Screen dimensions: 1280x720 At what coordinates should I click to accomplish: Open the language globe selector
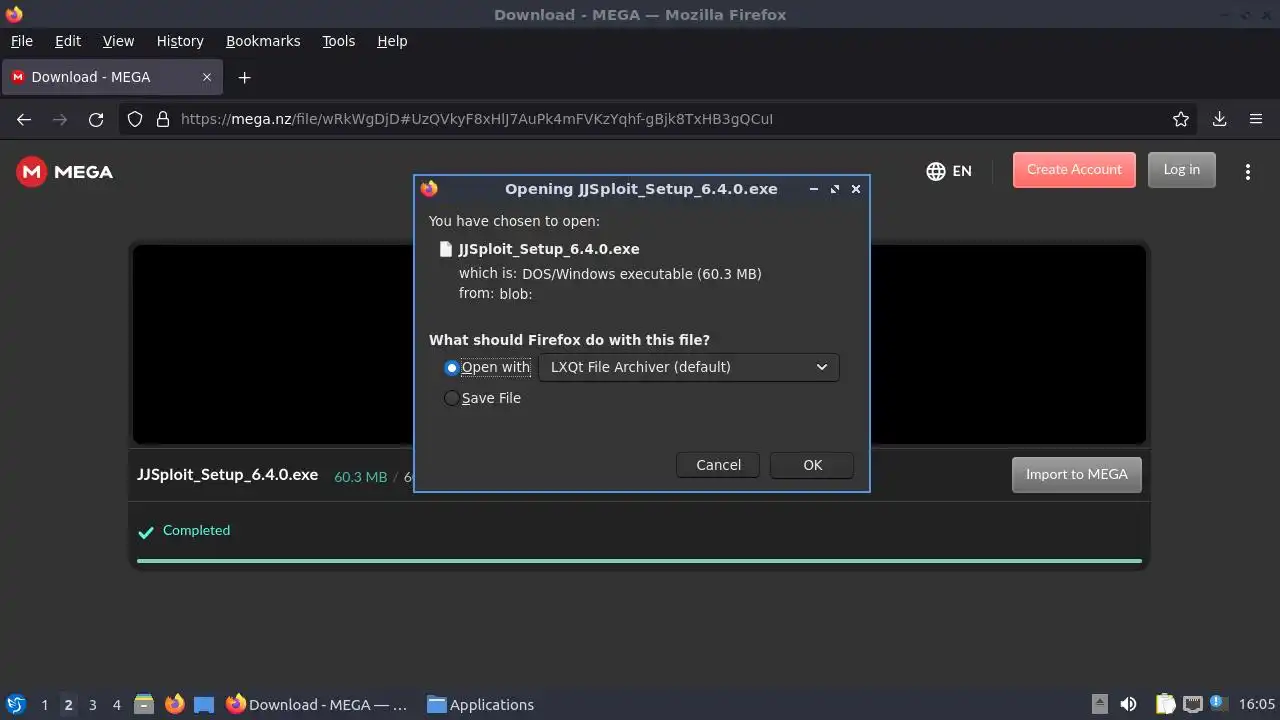936,171
